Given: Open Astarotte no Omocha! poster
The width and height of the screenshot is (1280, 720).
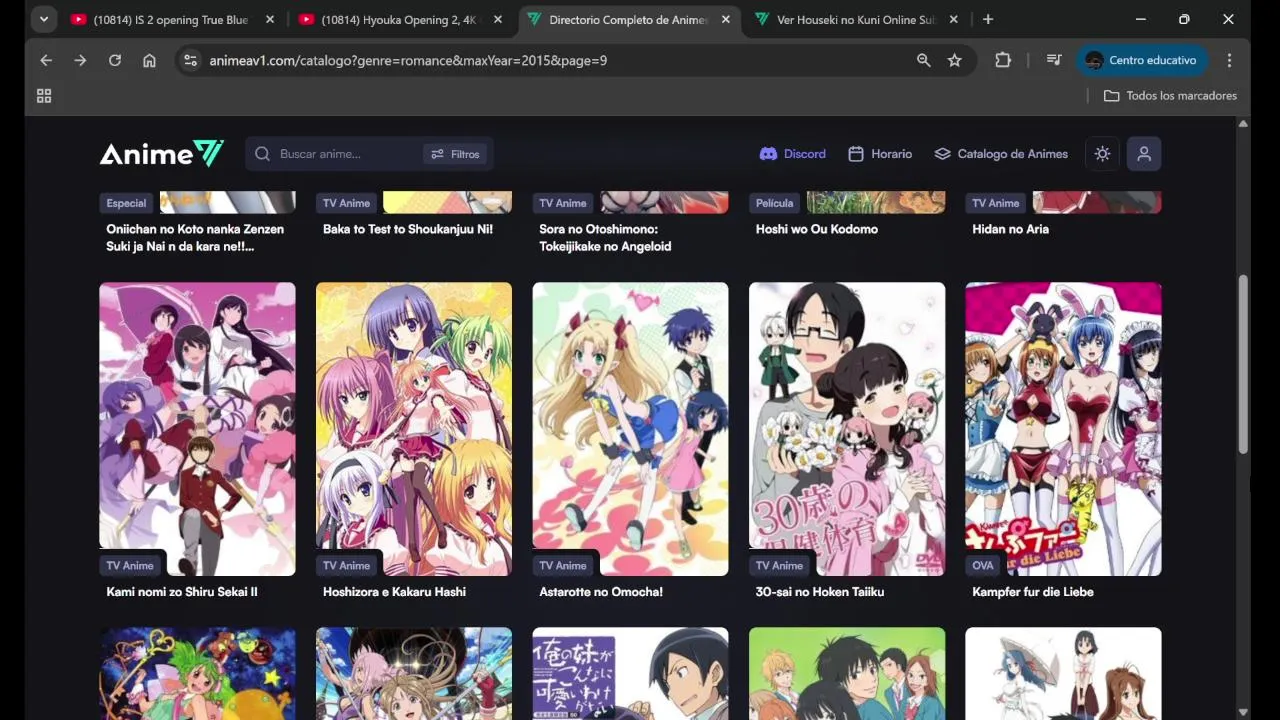Looking at the screenshot, I should coord(630,429).
